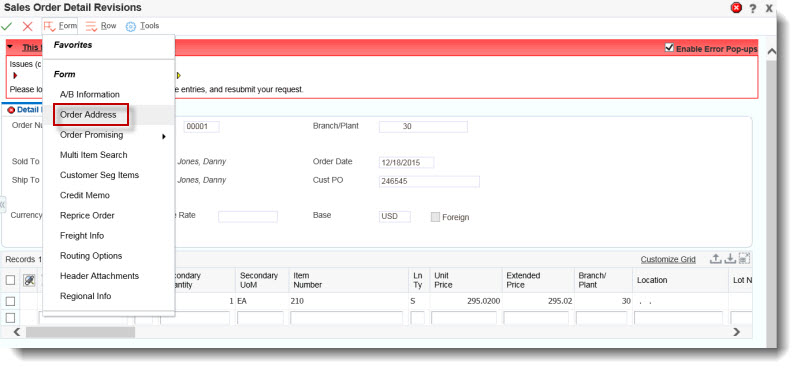
Task: Click the grid search wand icon
Action: (29, 280)
